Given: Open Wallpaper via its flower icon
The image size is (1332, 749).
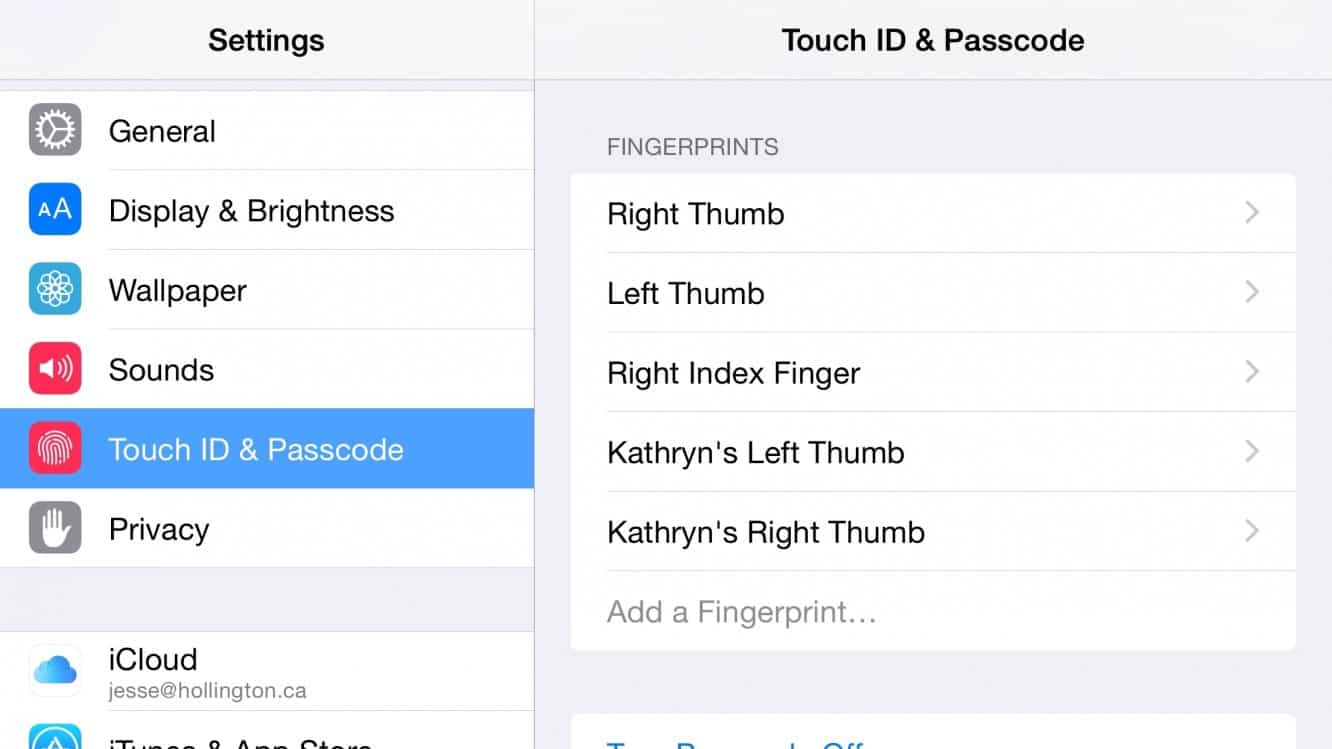Looking at the screenshot, I should click(55, 290).
